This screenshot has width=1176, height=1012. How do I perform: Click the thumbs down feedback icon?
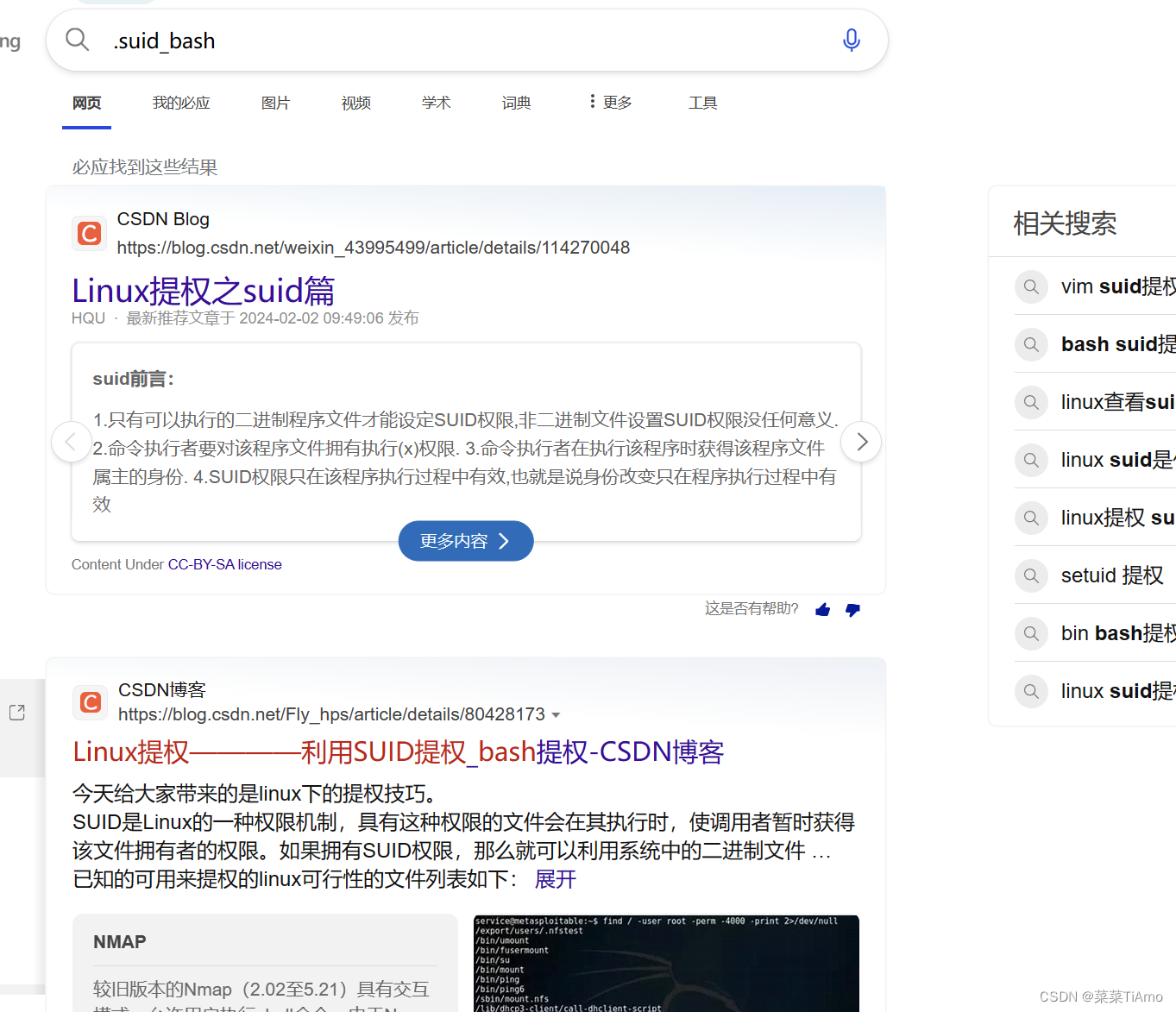[852, 610]
